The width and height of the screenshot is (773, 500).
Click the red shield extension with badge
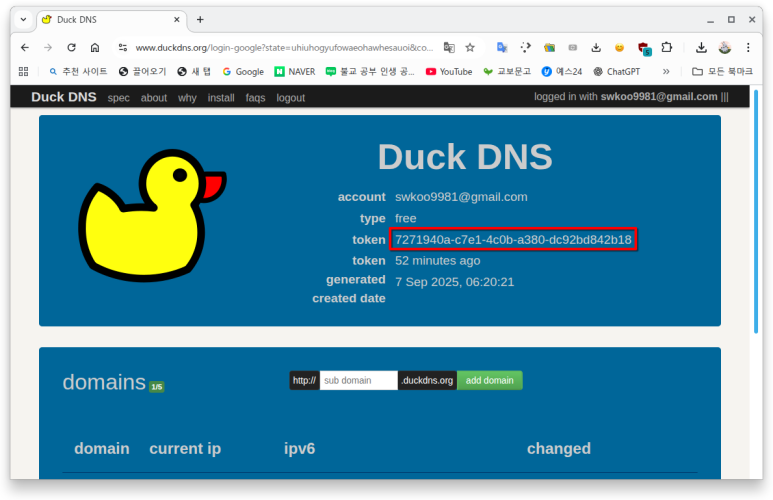point(644,48)
